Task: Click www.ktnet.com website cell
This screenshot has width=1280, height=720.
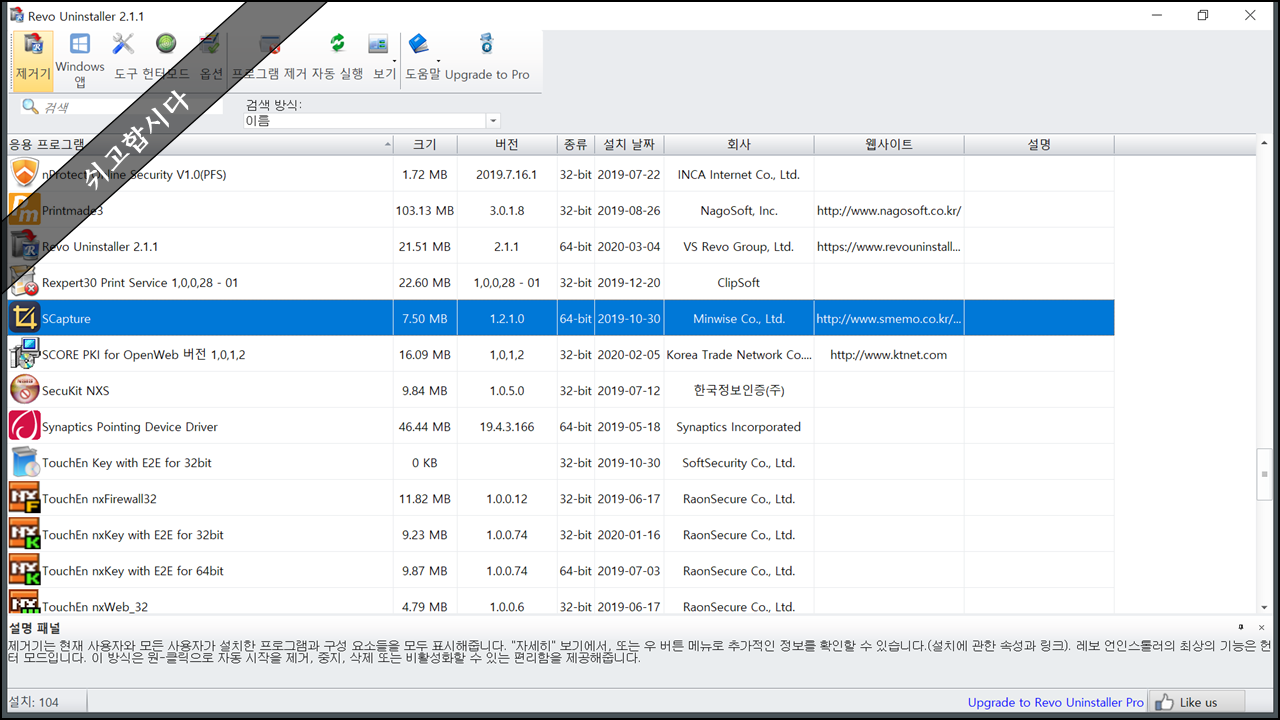Action: [x=889, y=355]
